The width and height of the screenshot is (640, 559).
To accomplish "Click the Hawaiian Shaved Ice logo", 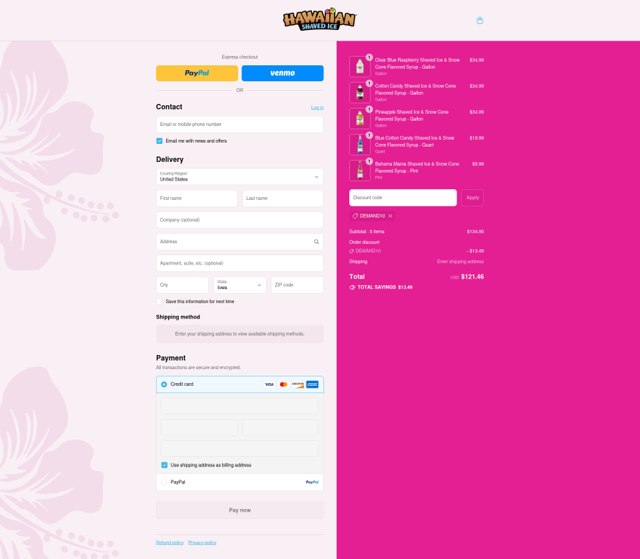I will pos(319,20).
